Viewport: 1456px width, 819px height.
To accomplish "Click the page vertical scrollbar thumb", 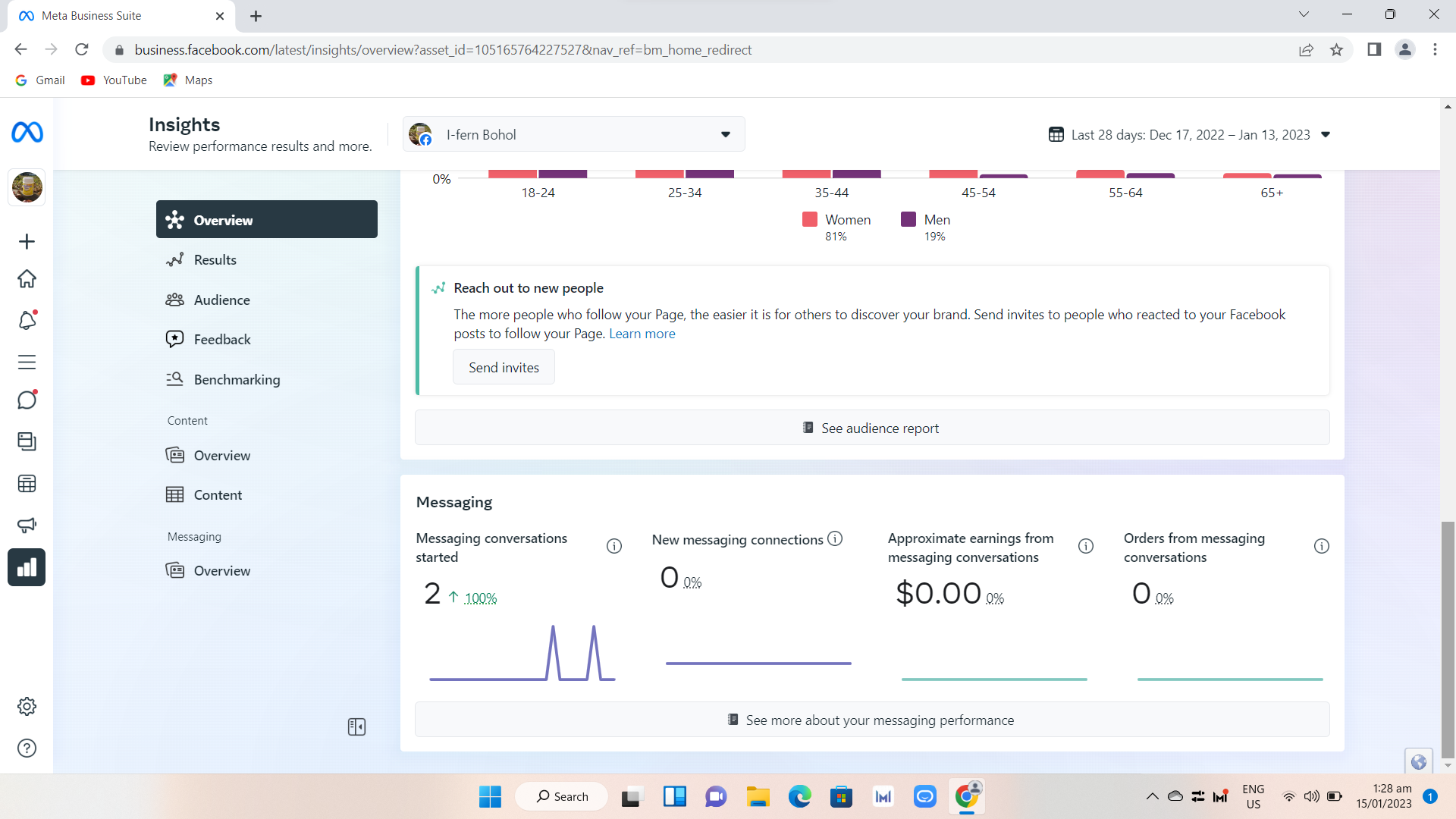I will click(x=1448, y=639).
